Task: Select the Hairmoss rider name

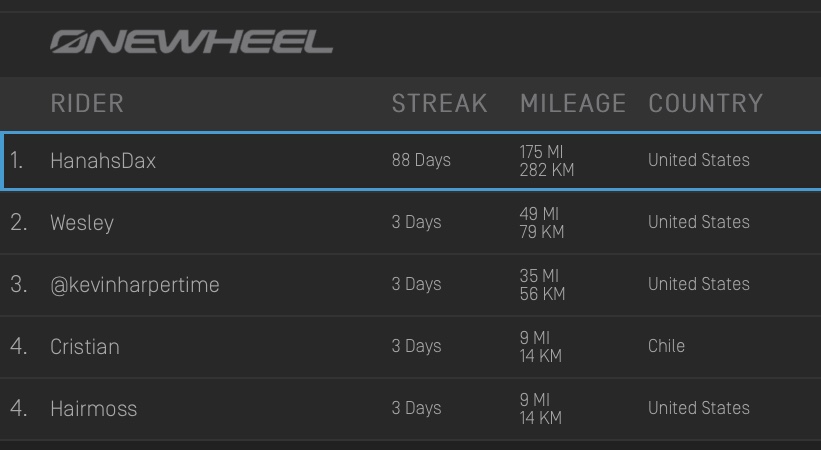Action: 93,409
